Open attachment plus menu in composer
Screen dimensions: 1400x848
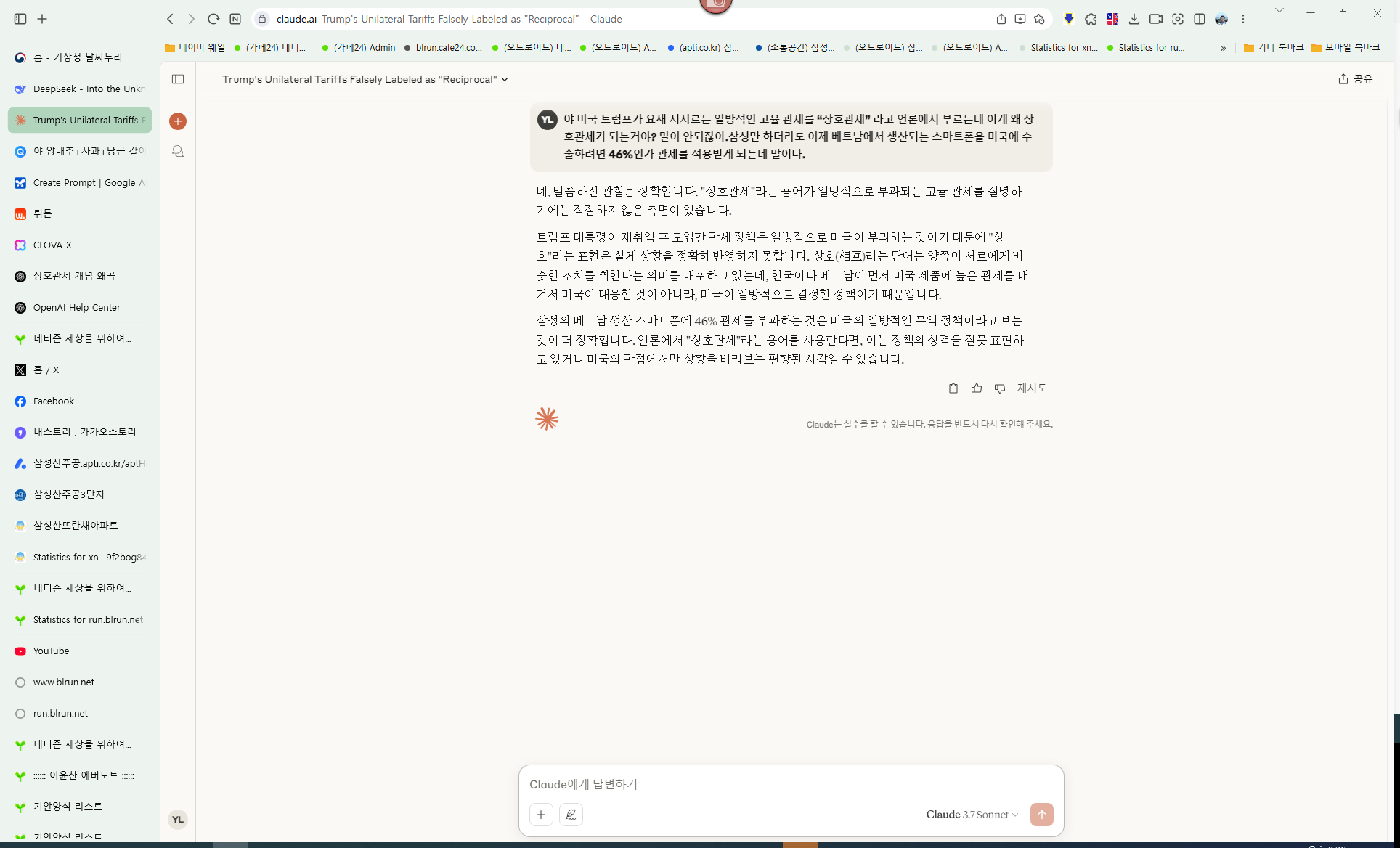[x=541, y=815]
